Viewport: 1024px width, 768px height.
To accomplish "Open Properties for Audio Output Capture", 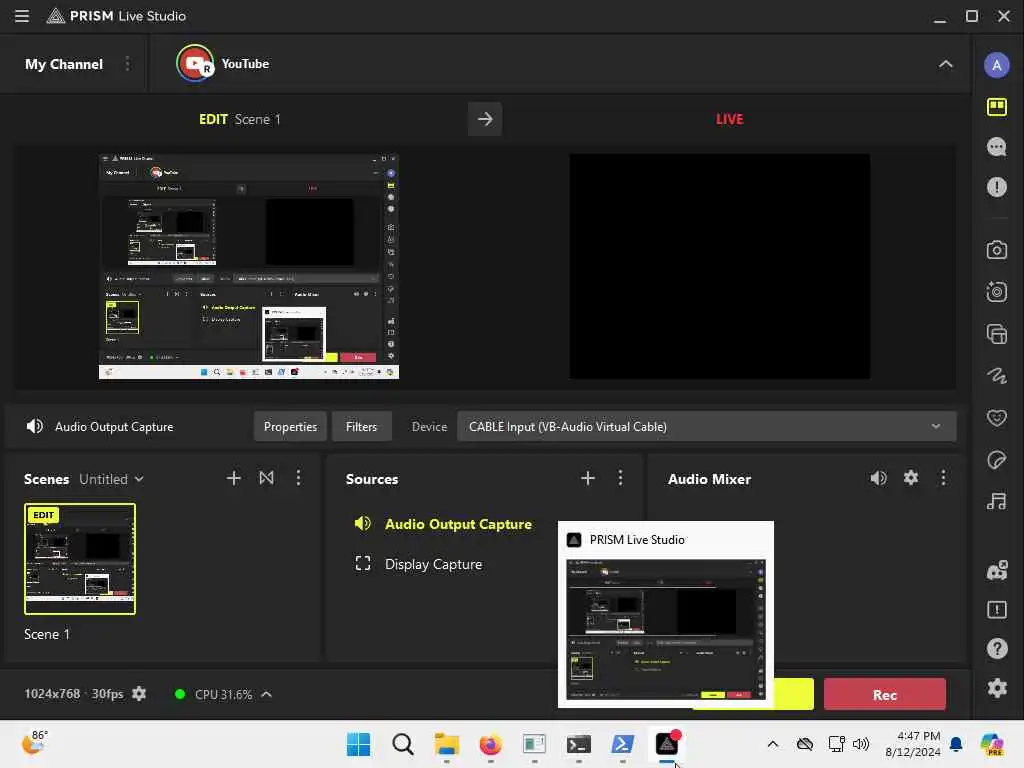I will tap(290, 426).
